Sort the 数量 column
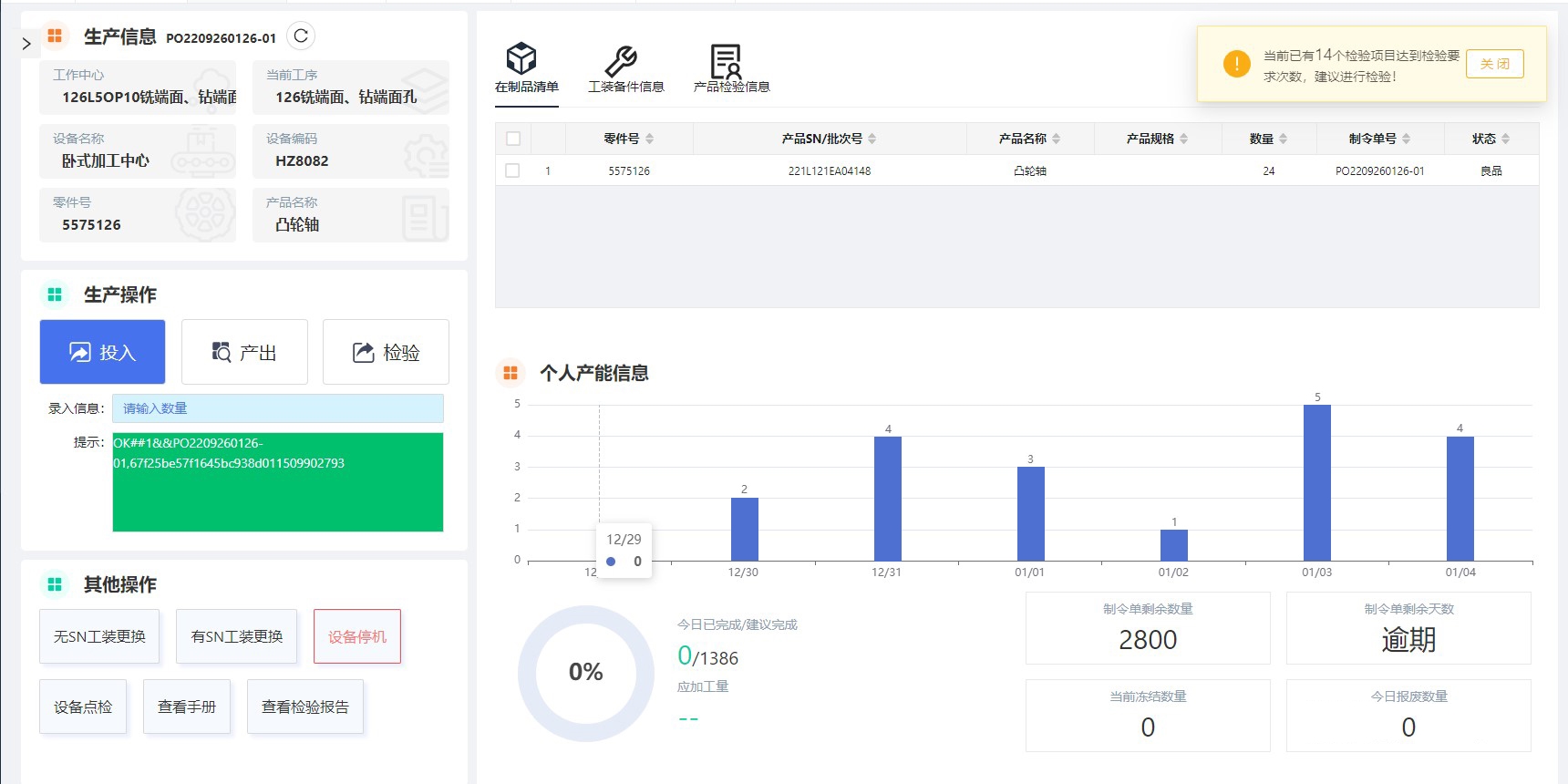 tap(1284, 139)
